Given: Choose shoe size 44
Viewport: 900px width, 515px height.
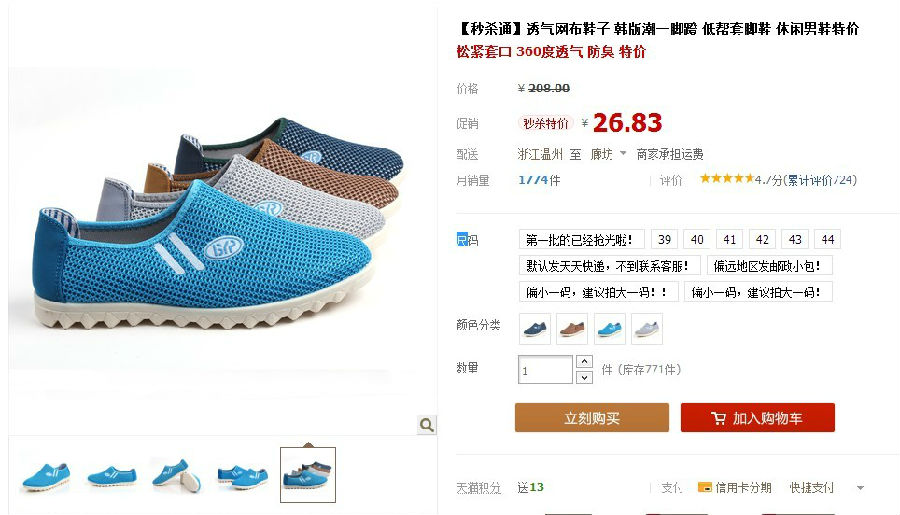Looking at the screenshot, I should tap(828, 239).
